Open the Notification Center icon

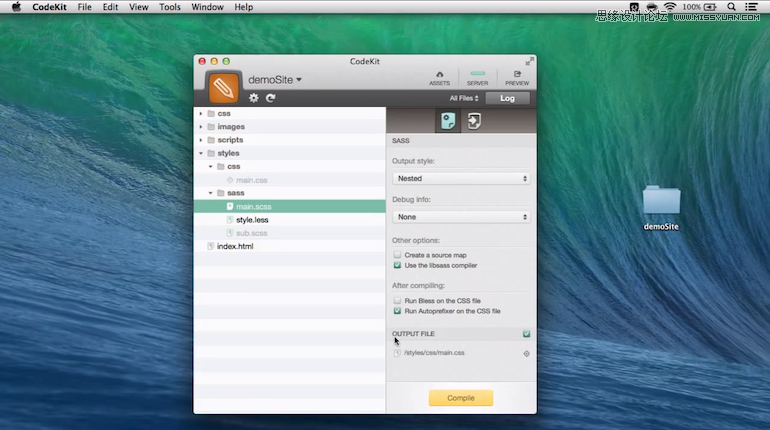point(751,7)
